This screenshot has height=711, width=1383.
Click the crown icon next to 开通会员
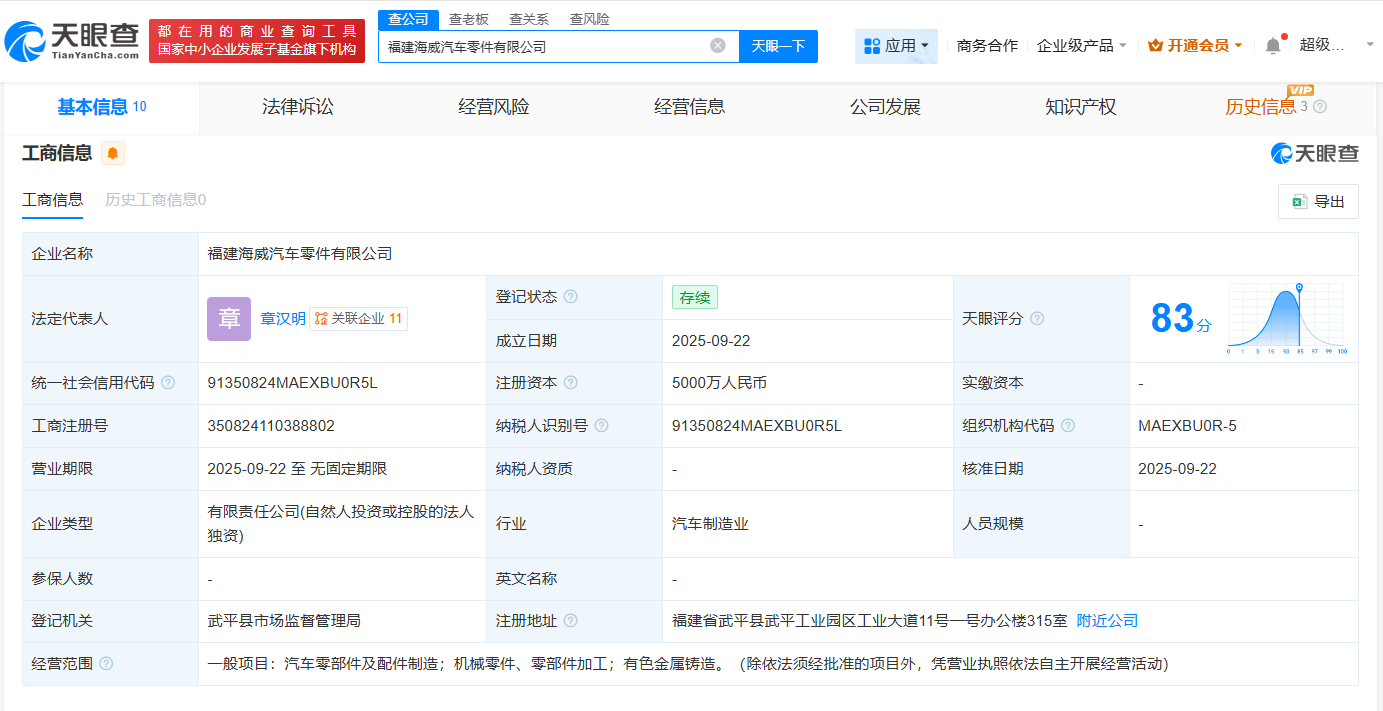point(1155,45)
